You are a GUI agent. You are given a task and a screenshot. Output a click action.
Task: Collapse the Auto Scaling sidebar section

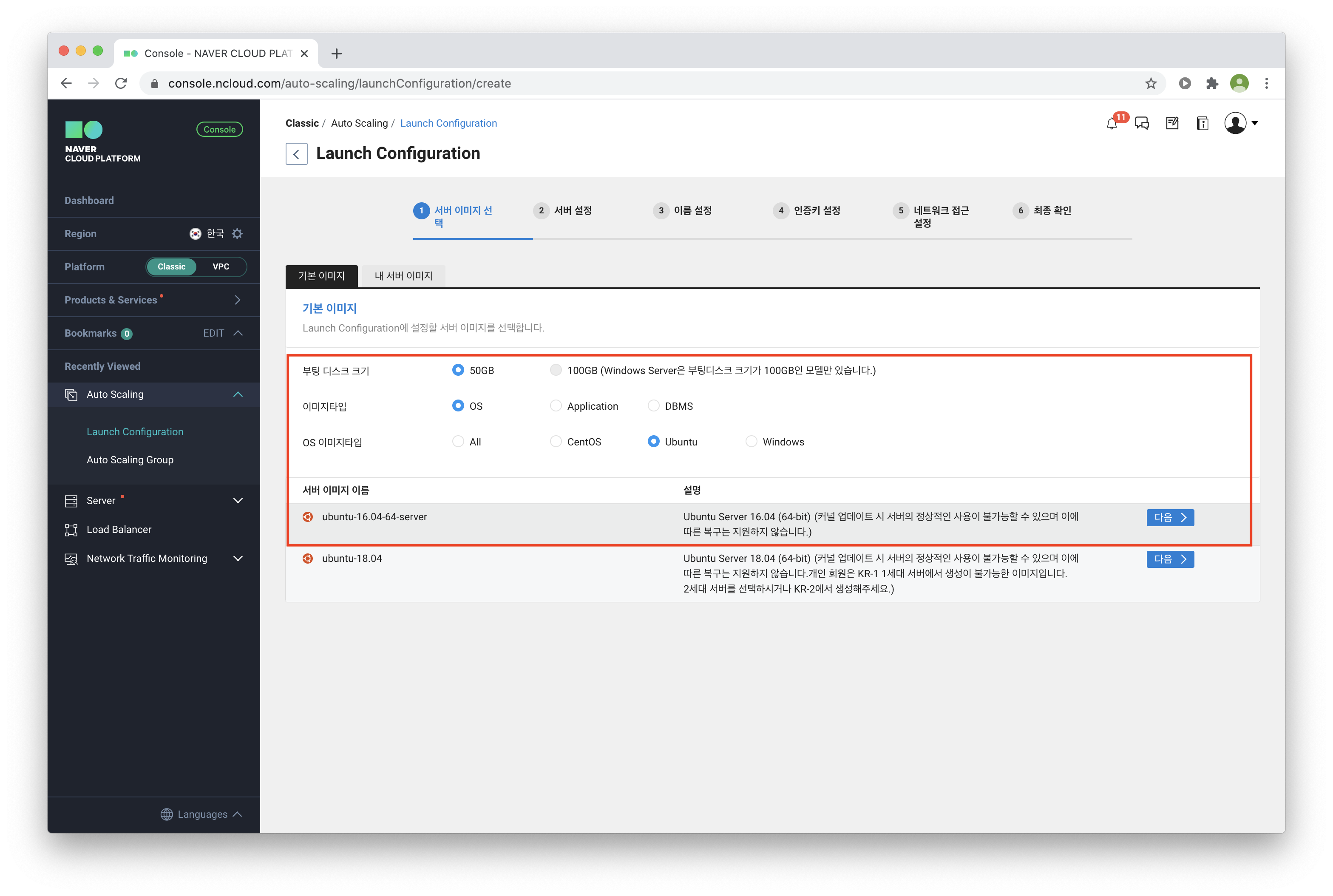[238, 394]
